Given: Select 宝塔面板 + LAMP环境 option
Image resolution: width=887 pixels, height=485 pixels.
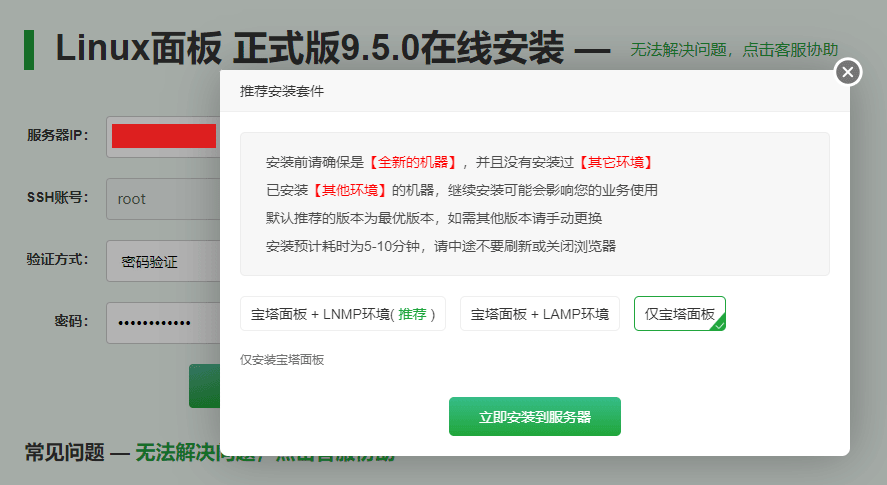Looking at the screenshot, I should (540, 314).
